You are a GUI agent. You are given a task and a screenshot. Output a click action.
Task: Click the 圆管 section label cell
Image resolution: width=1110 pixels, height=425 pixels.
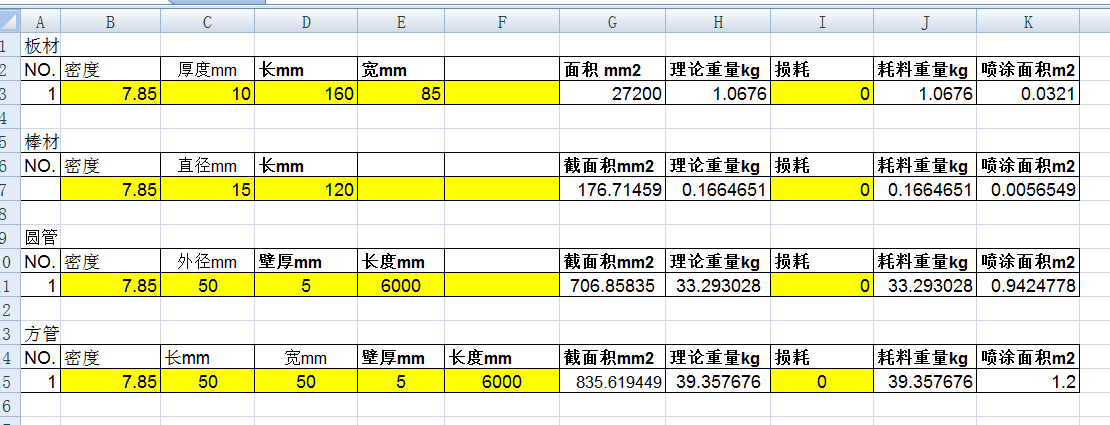(x=40, y=237)
